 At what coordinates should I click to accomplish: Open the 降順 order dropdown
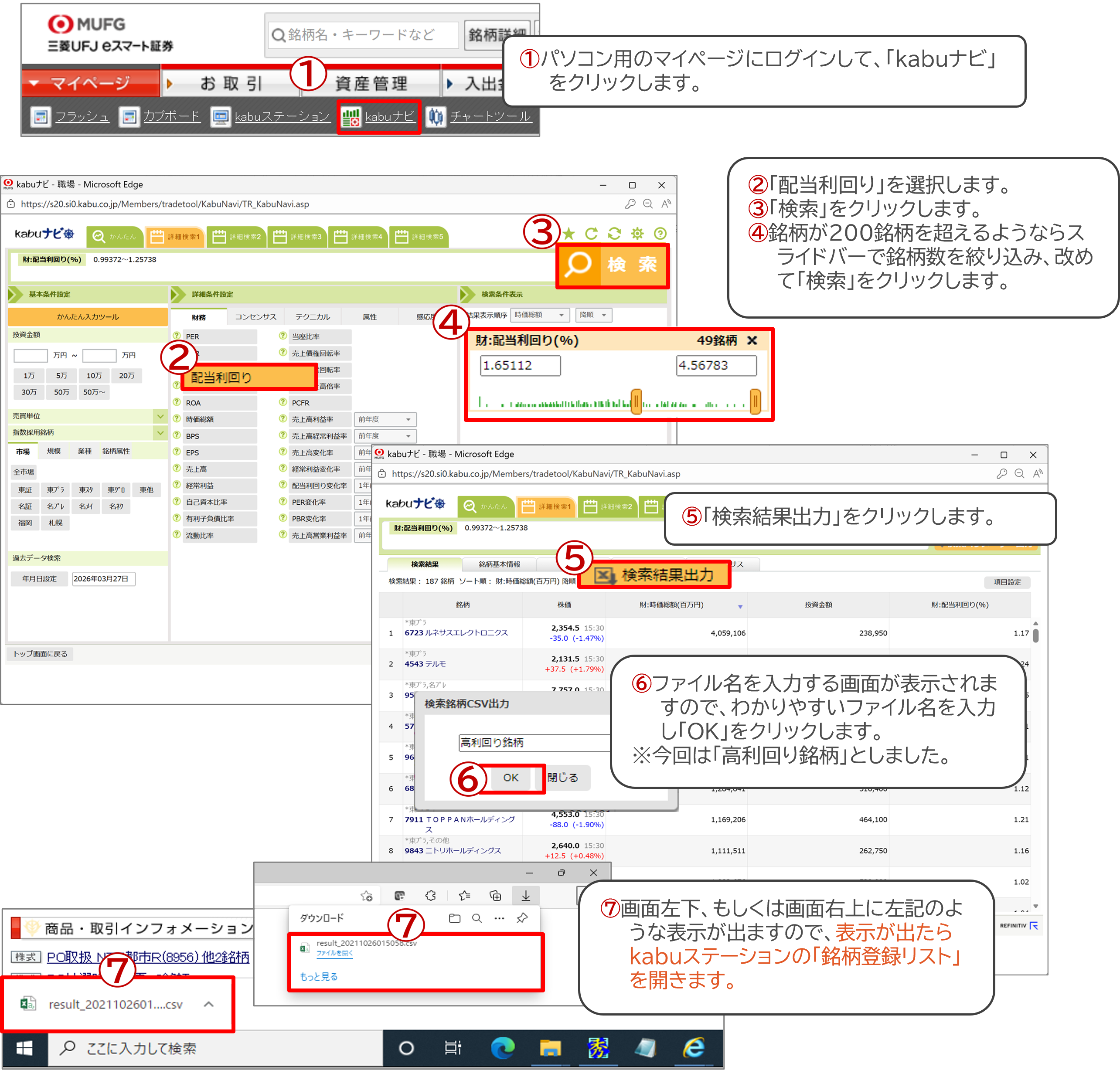[x=593, y=315]
